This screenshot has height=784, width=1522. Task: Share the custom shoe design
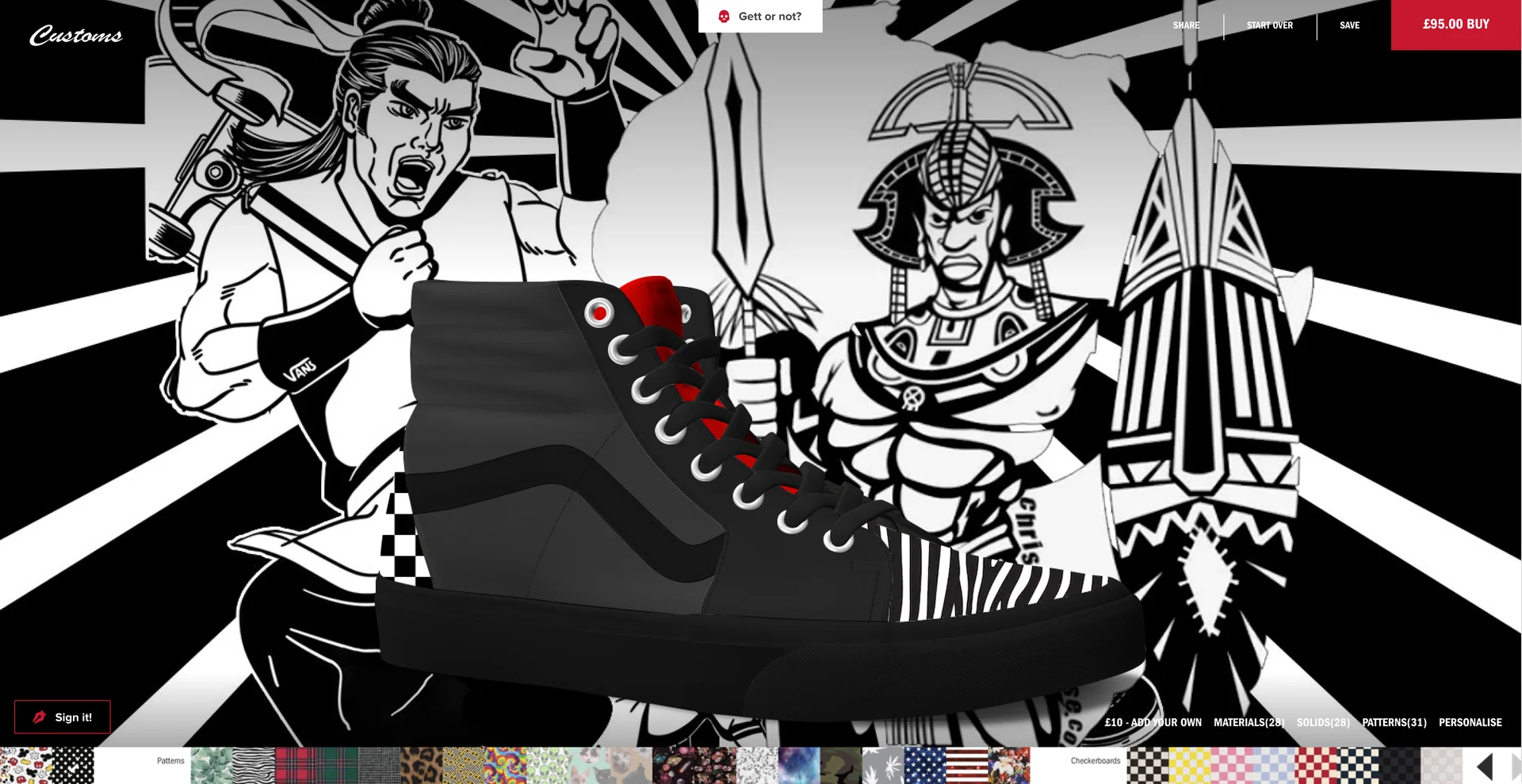click(x=1186, y=25)
